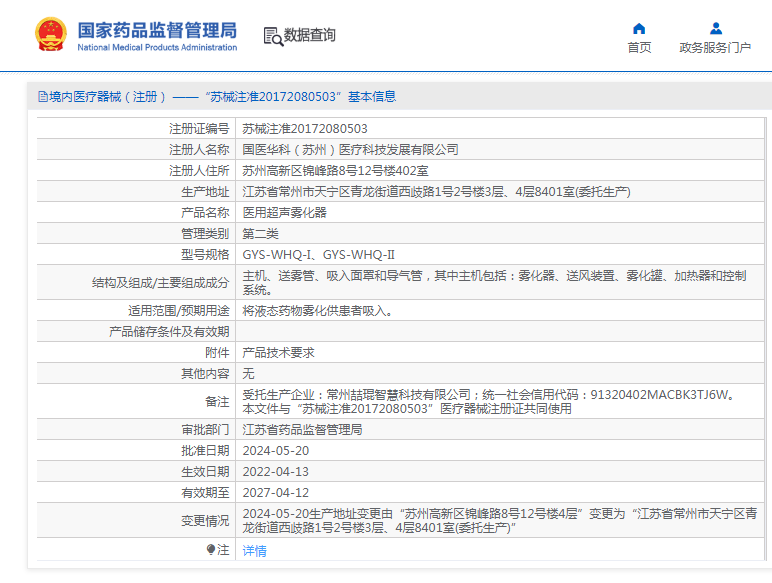
Task: Click the 审批部门 value 江苏省药品监督管理局
Action: coord(302,429)
